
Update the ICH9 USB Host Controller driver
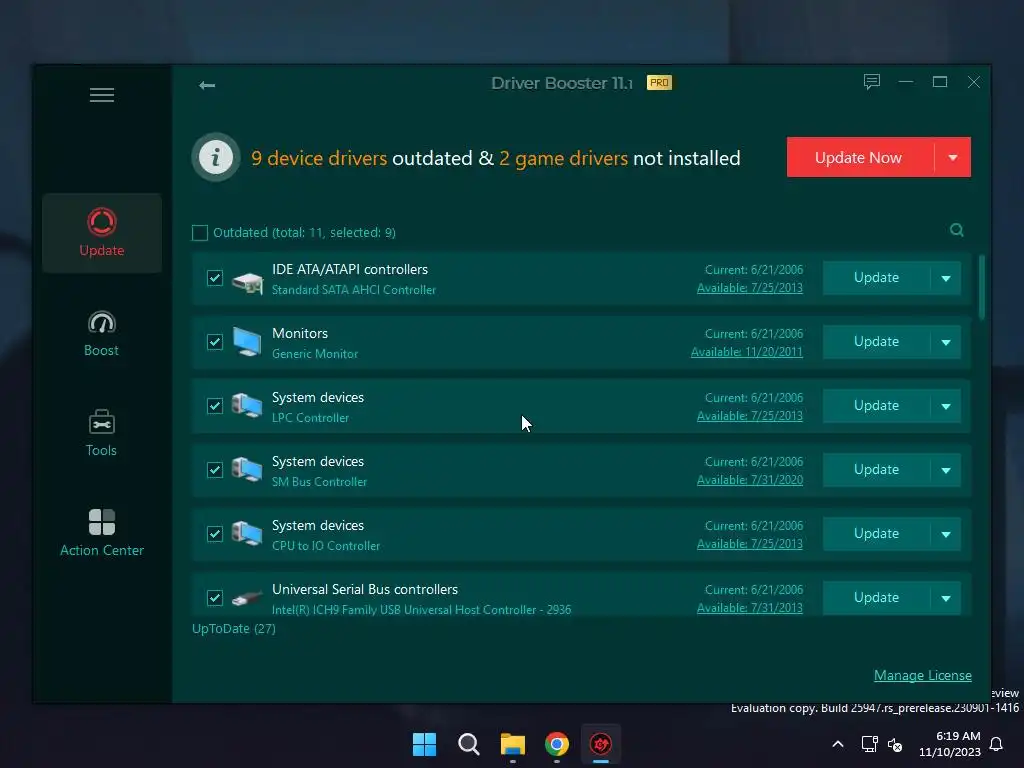point(876,598)
